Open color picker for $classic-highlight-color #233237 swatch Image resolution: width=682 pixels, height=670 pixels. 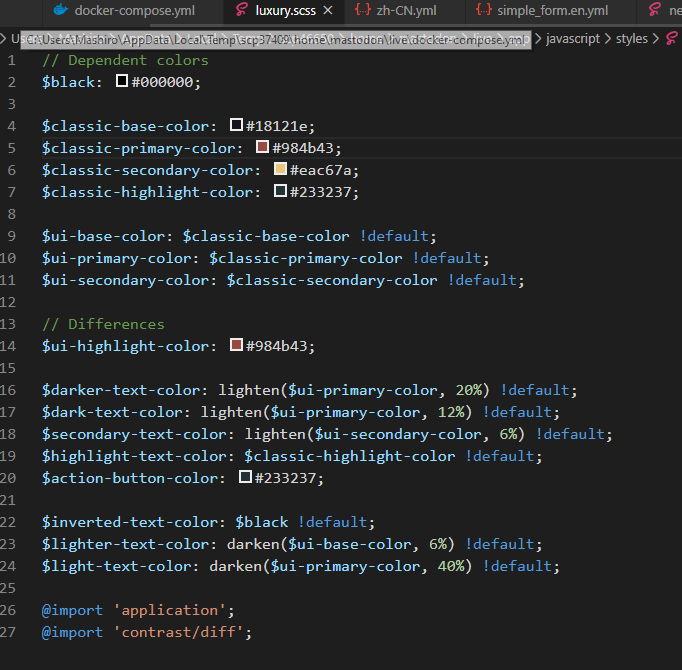click(x=280, y=191)
